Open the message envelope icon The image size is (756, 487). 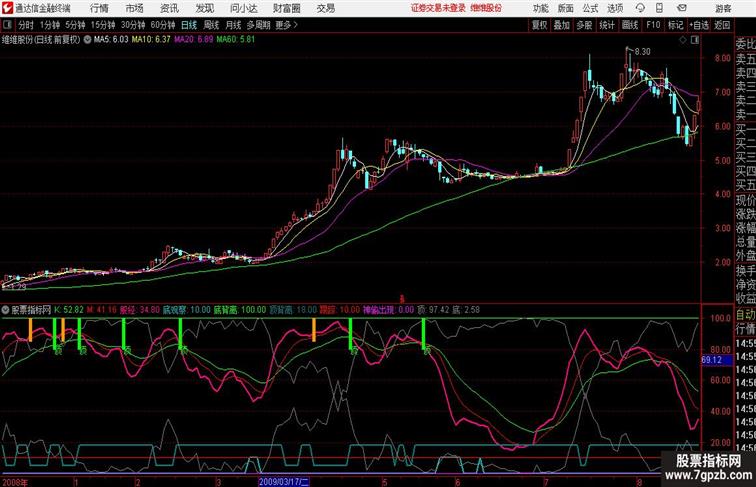click(682, 8)
